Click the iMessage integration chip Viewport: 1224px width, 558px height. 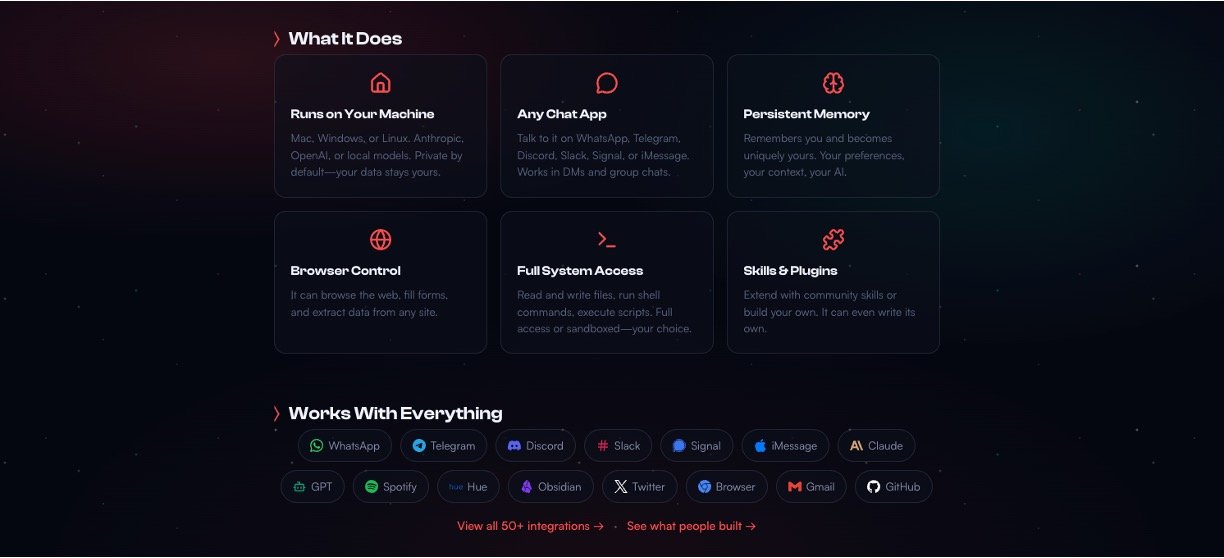[x=785, y=446]
